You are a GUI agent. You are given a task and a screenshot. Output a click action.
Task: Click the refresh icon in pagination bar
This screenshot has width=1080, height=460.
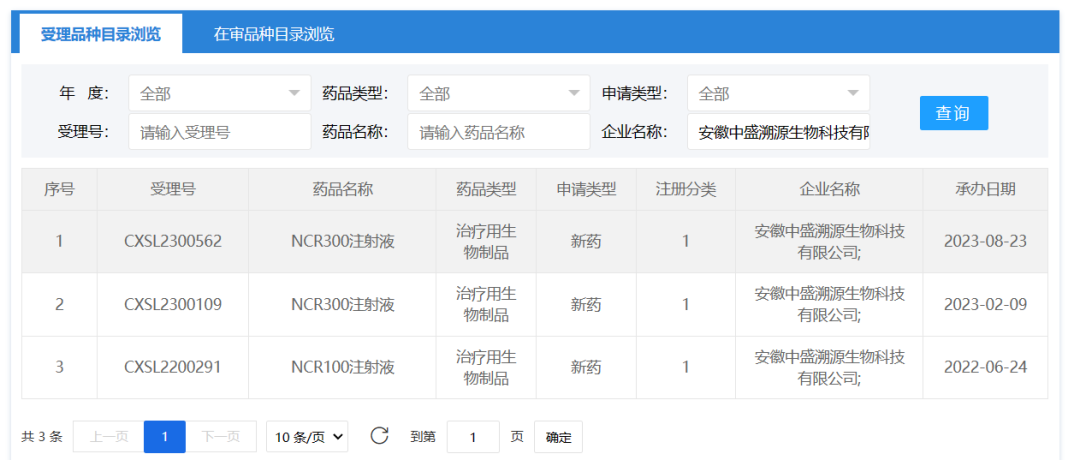(379, 436)
